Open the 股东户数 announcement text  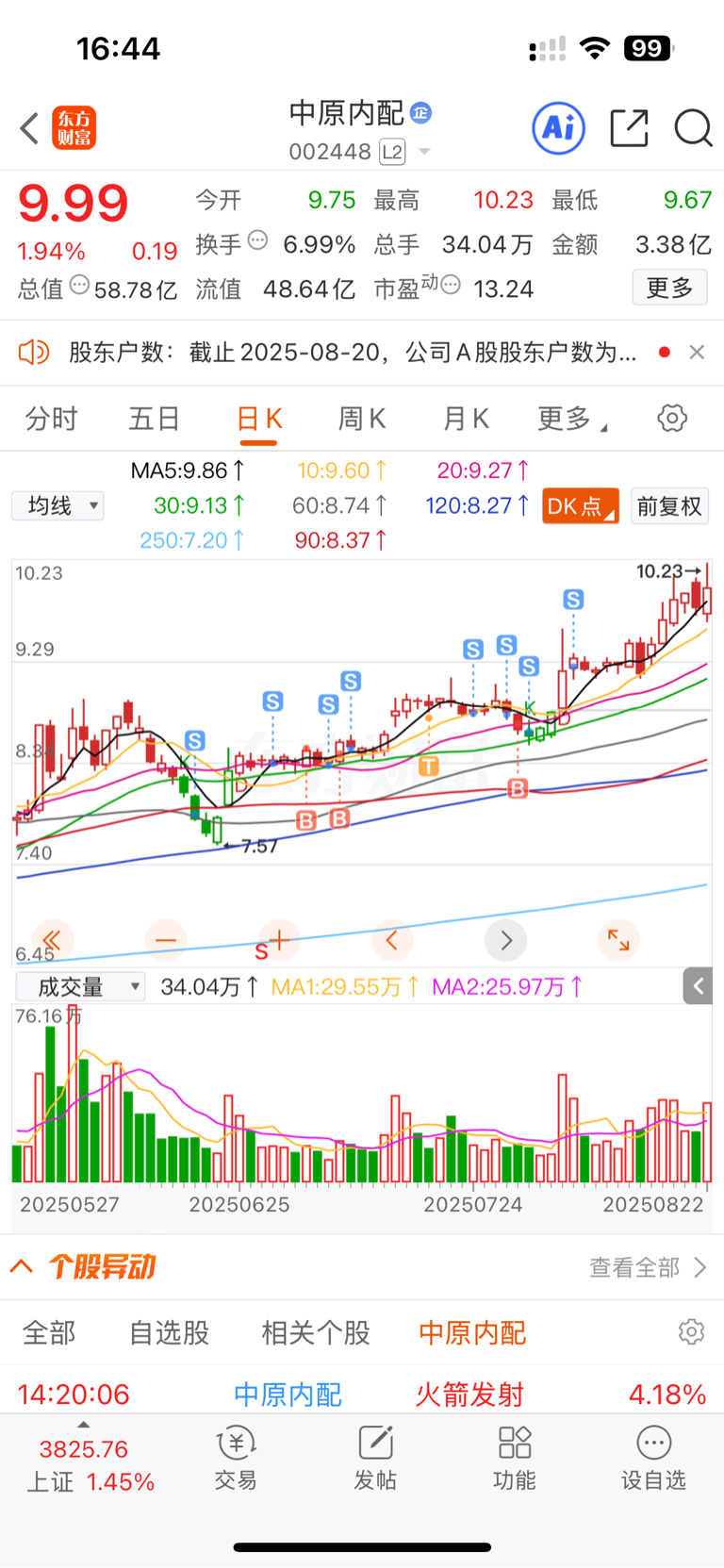tap(354, 353)
